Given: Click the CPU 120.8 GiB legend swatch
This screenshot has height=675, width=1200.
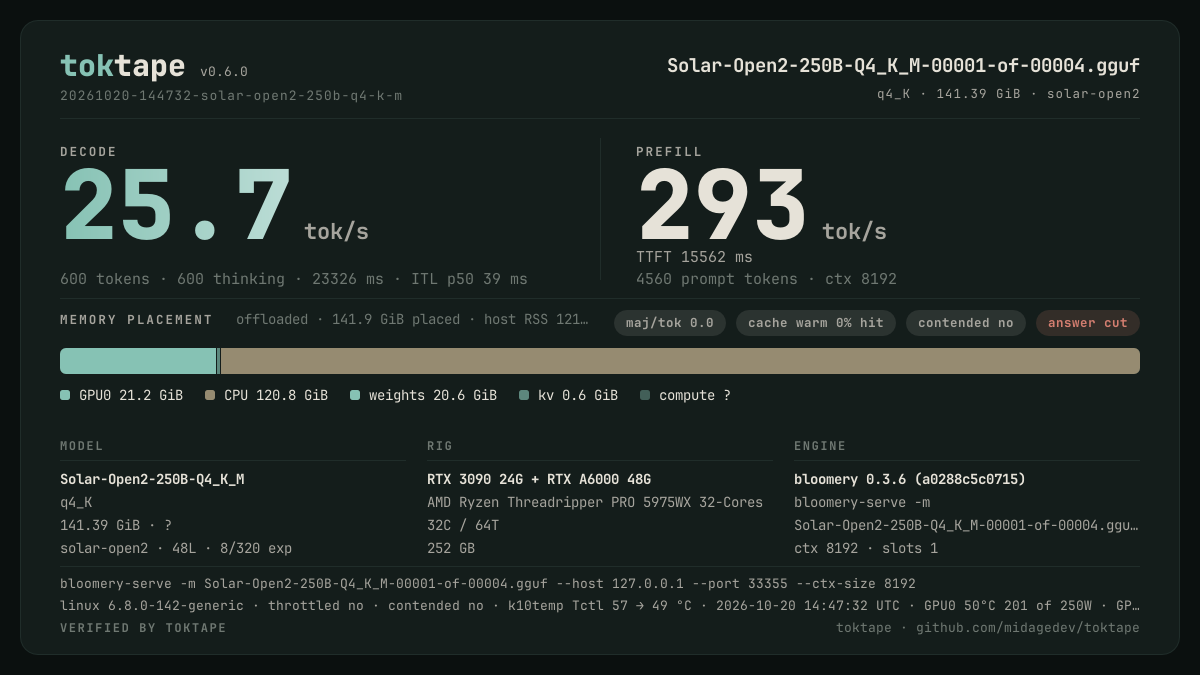Looking at the screenshot, I should (x=210, y=395).
